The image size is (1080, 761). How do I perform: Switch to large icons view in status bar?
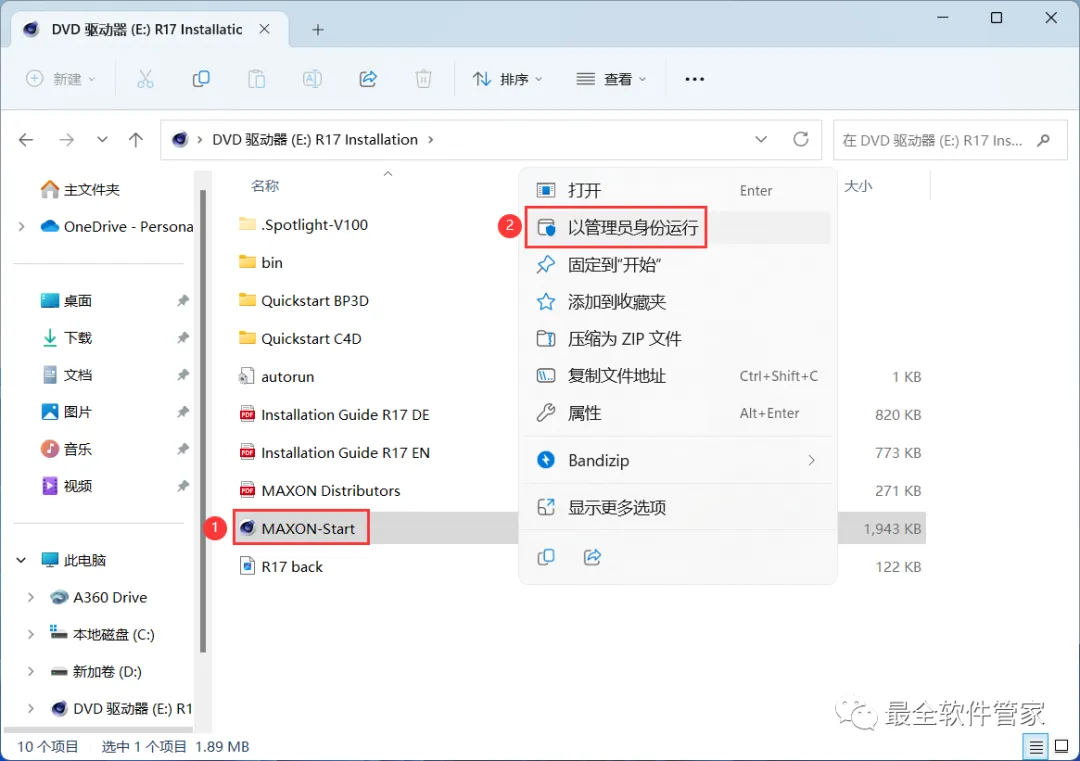pos(1061,746)
